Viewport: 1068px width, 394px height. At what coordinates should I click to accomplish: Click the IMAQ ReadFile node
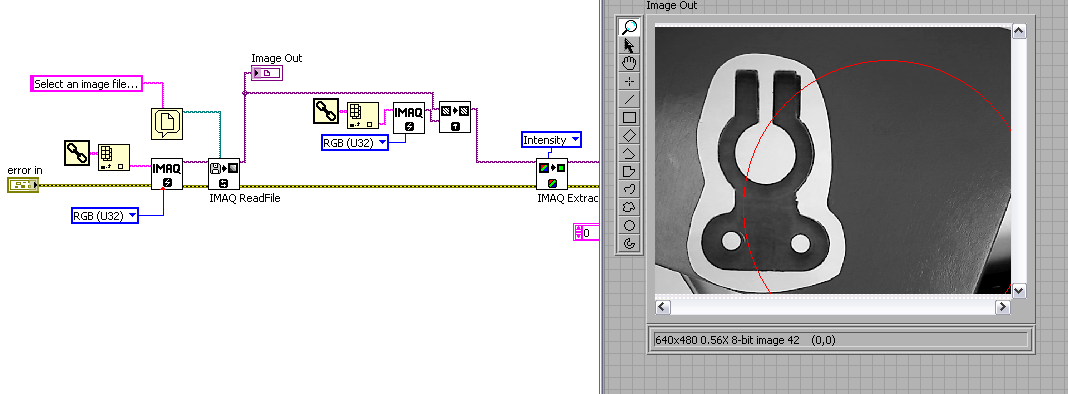[x=223, y=174]
